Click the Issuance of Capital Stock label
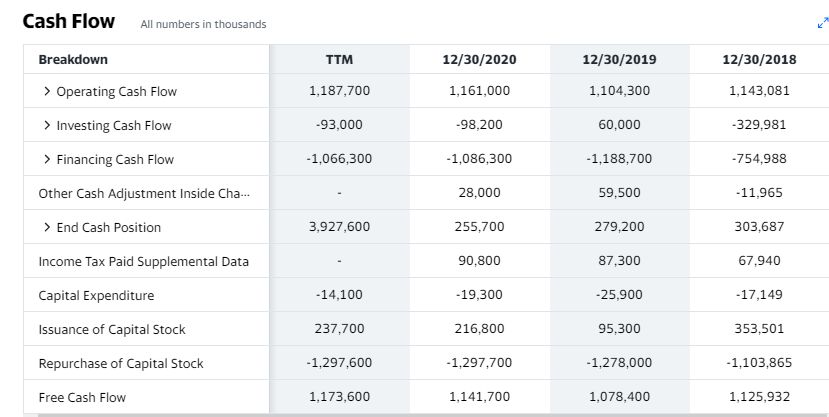 112,330
